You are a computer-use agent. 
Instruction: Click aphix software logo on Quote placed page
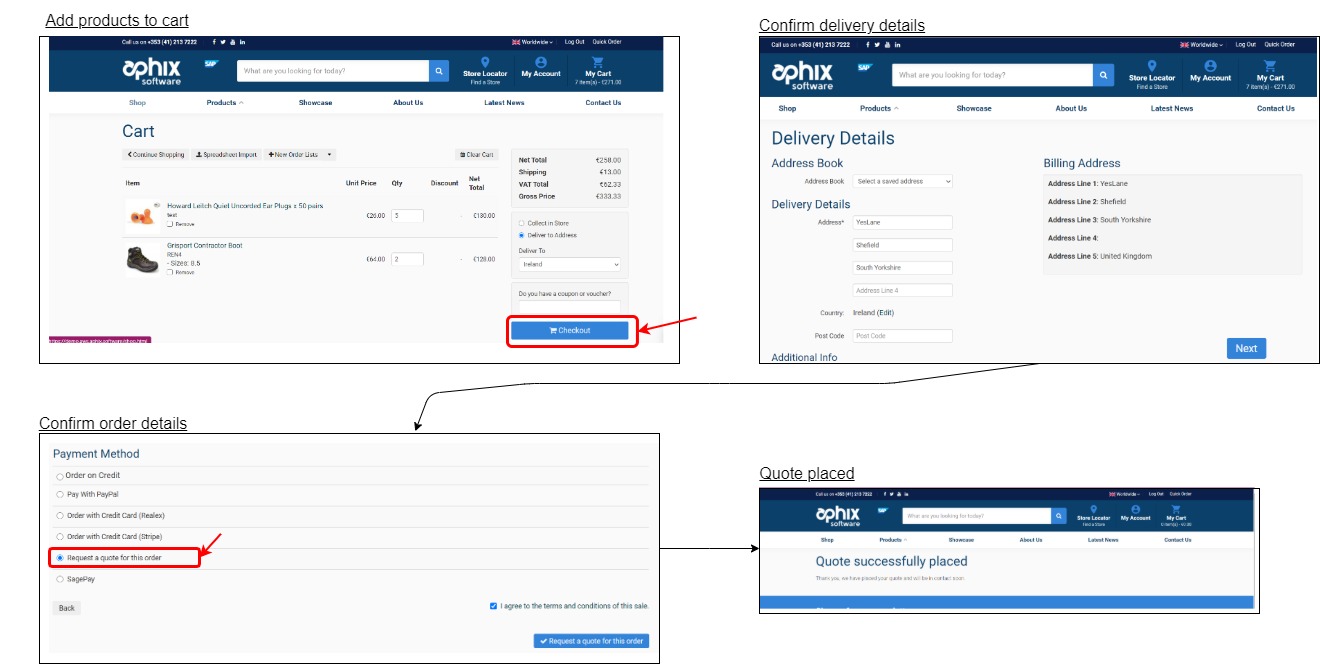838,515
